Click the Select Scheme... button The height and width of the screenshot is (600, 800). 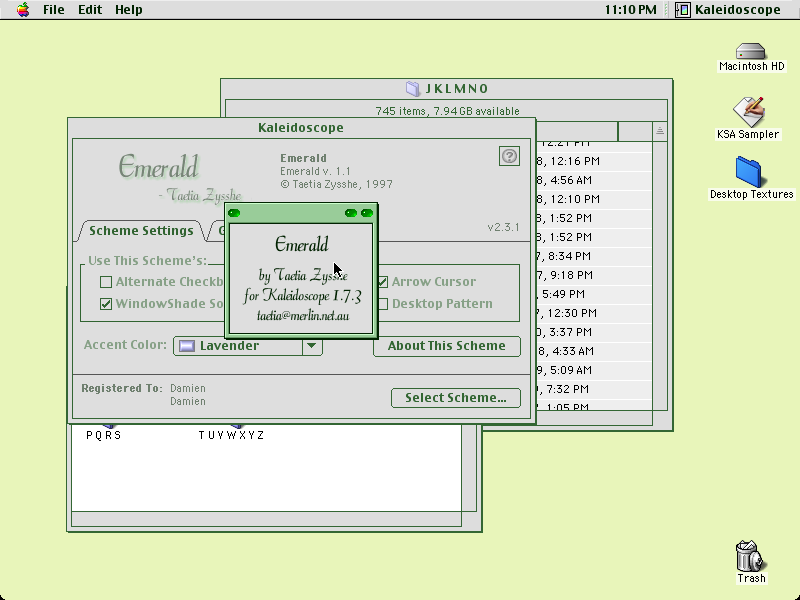pyautogui.click(x=456, y=398)
